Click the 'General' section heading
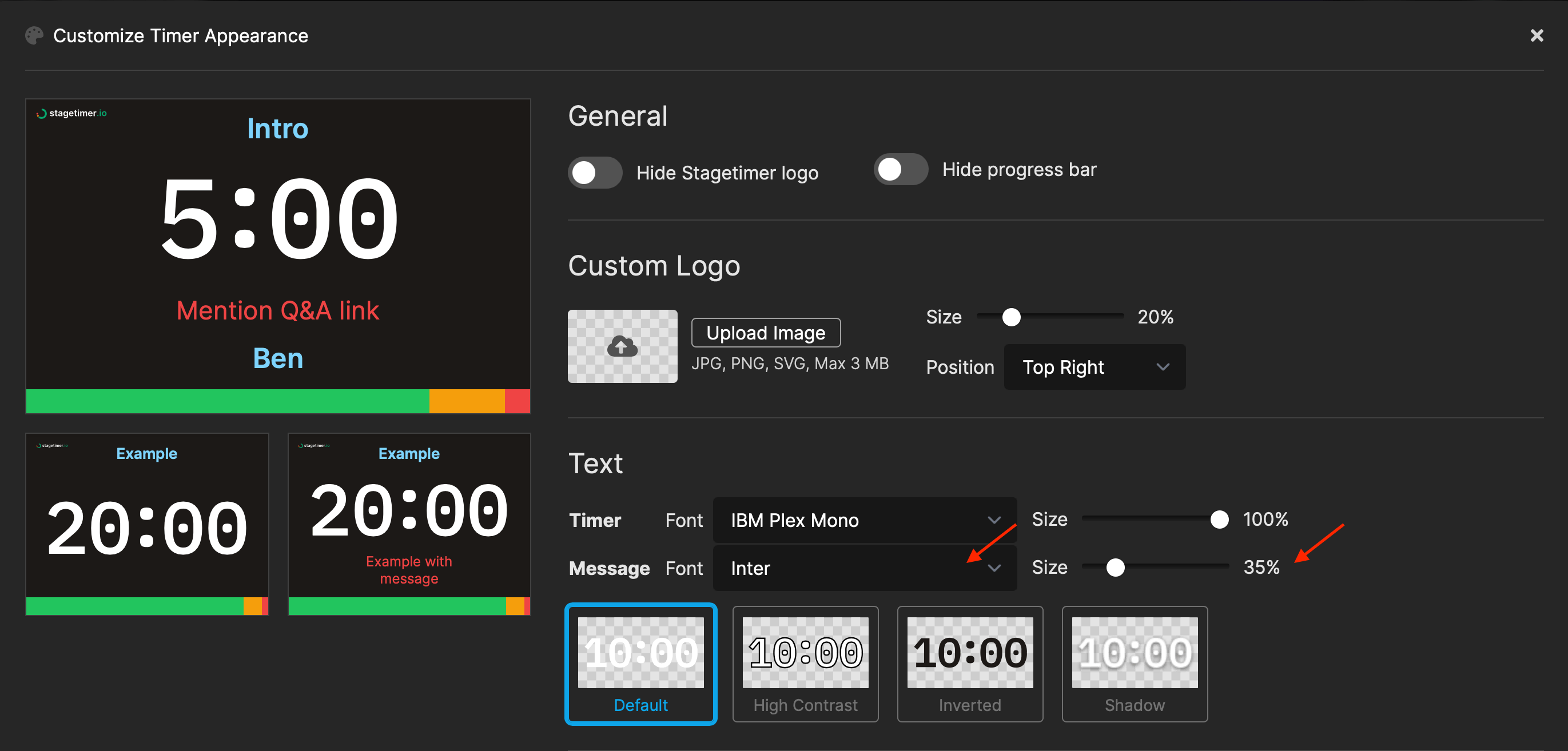 [x=617, y=116]
